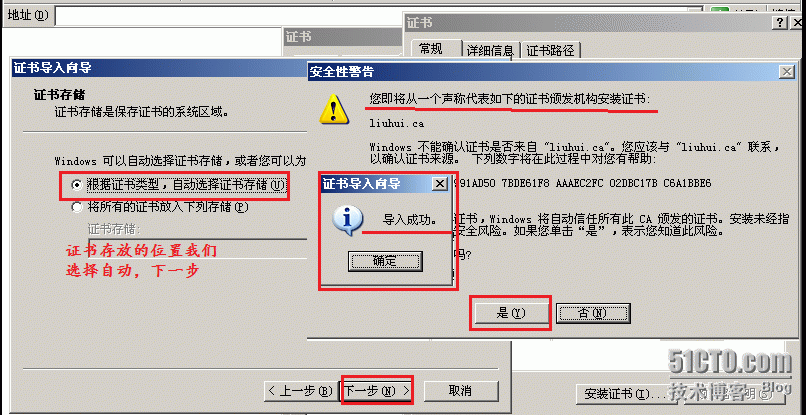Select 根据证书类型,自动选择证书存储 radio option

click(x=77, y=185)
